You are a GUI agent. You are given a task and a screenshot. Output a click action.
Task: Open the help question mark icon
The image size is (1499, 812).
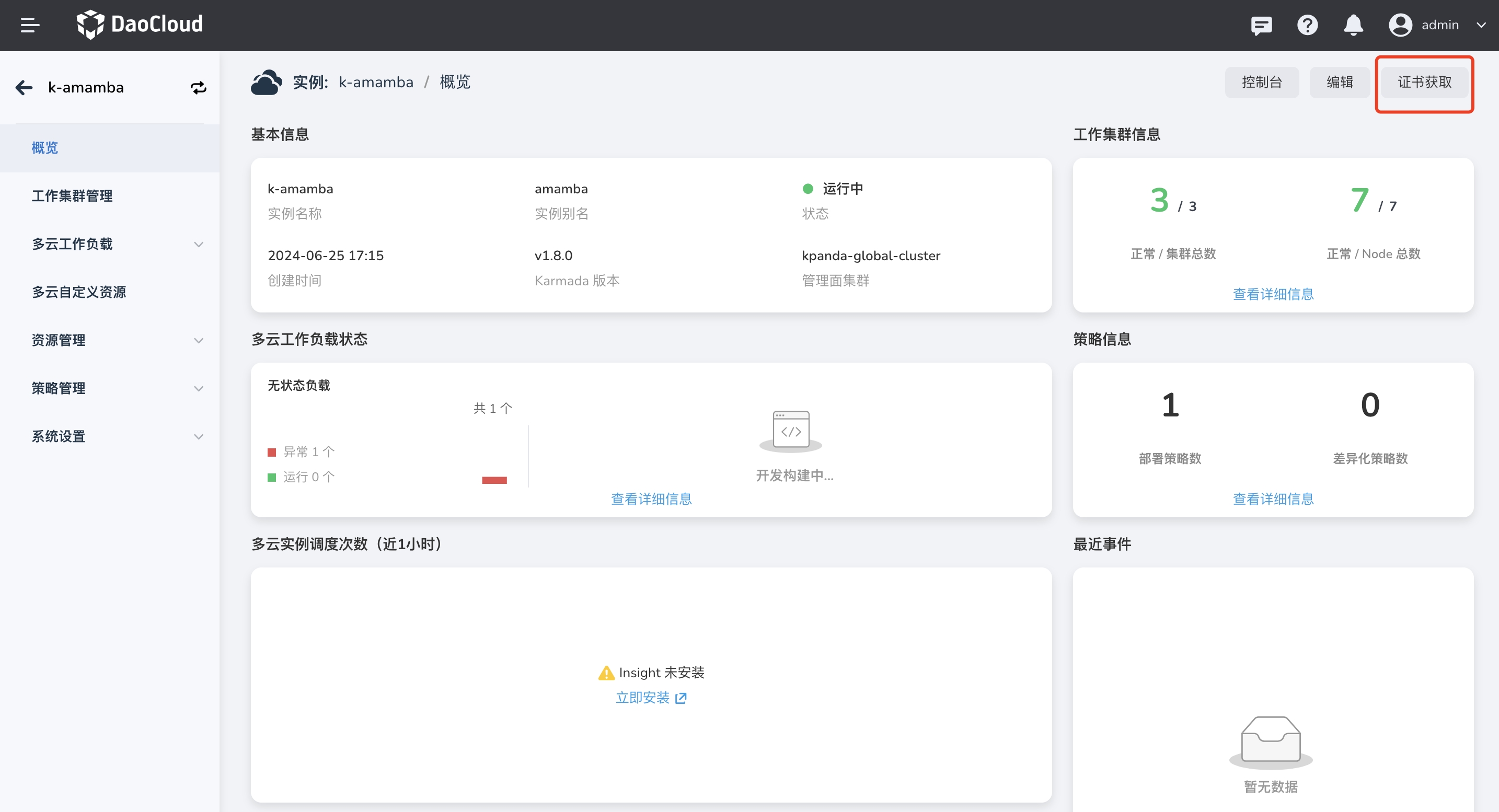tap(1307, 25)
